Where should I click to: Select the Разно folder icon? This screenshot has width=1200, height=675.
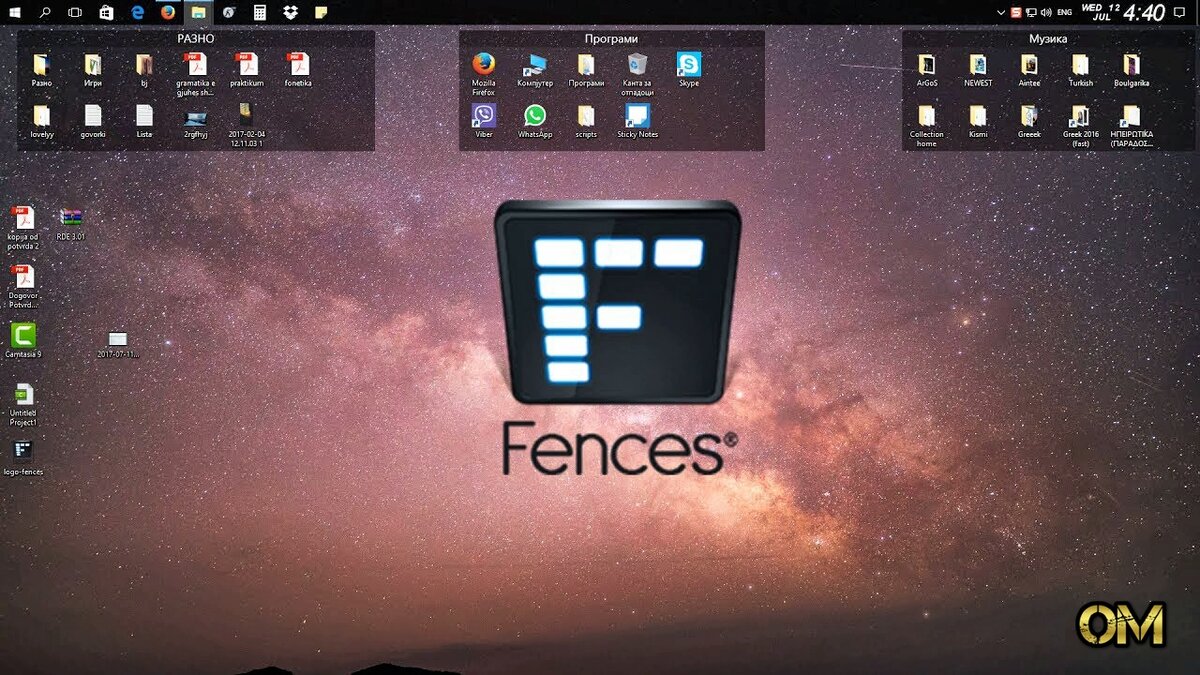point(42,70)
